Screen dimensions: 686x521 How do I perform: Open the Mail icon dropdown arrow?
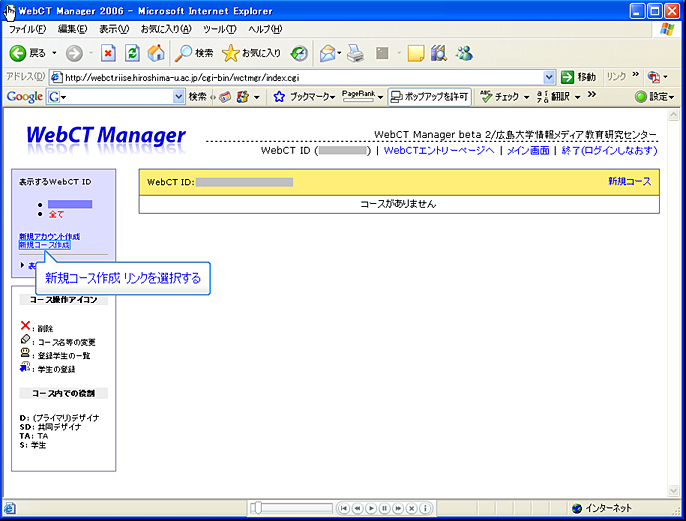340,53
